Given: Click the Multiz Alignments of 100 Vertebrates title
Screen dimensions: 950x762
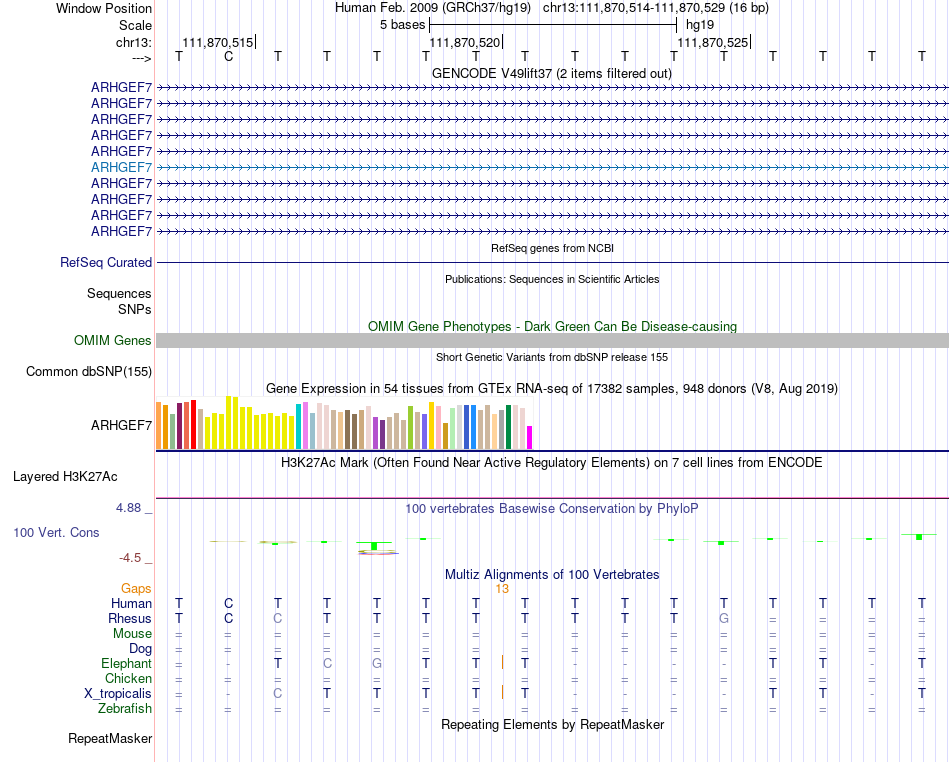Looking at the screenshot, I should tap(552, 574).
